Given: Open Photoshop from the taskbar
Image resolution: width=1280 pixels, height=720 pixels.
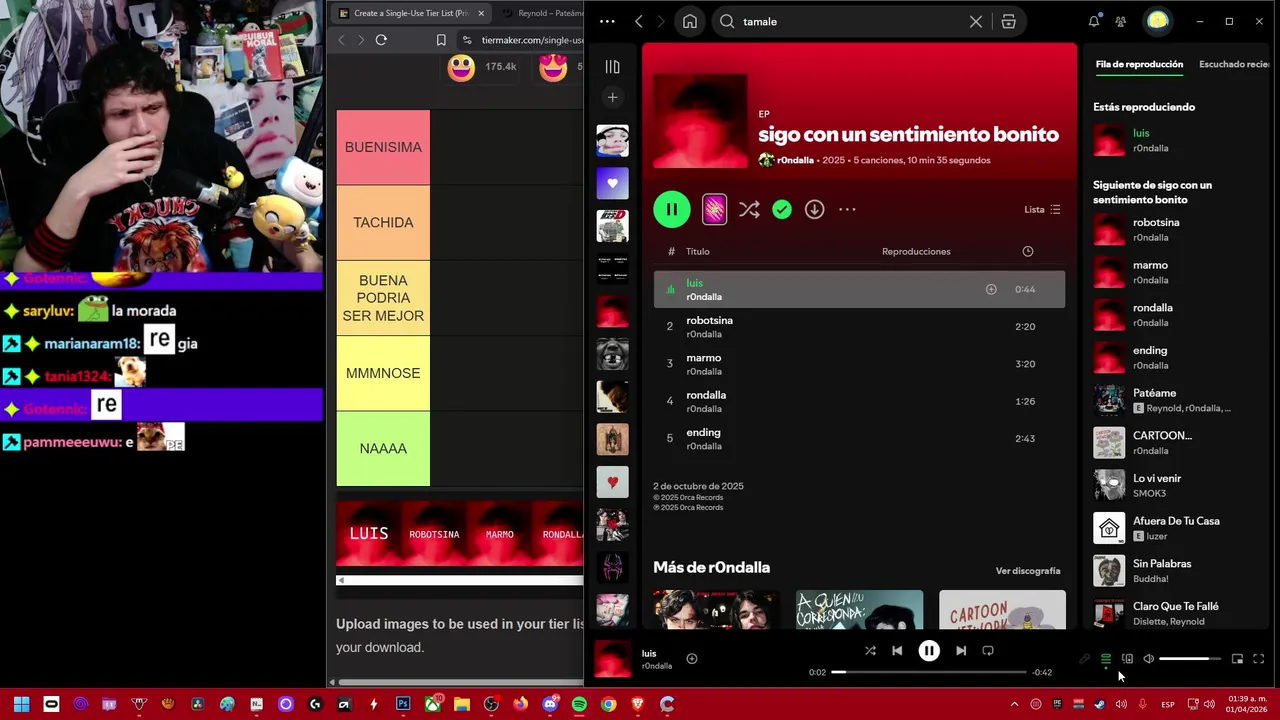Looking at the screenshot, I should [x=403, y=704].
